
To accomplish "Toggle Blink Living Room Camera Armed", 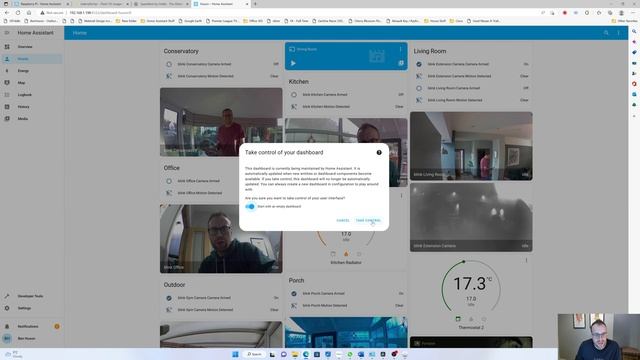I will 471,88.
